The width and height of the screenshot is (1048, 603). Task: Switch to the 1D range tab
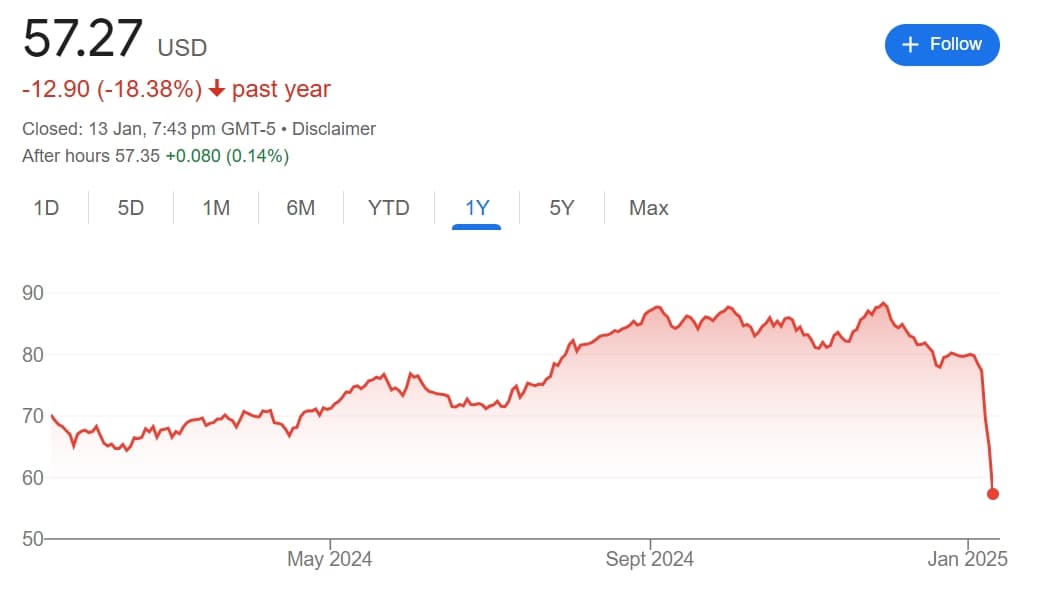click(46, 208)
